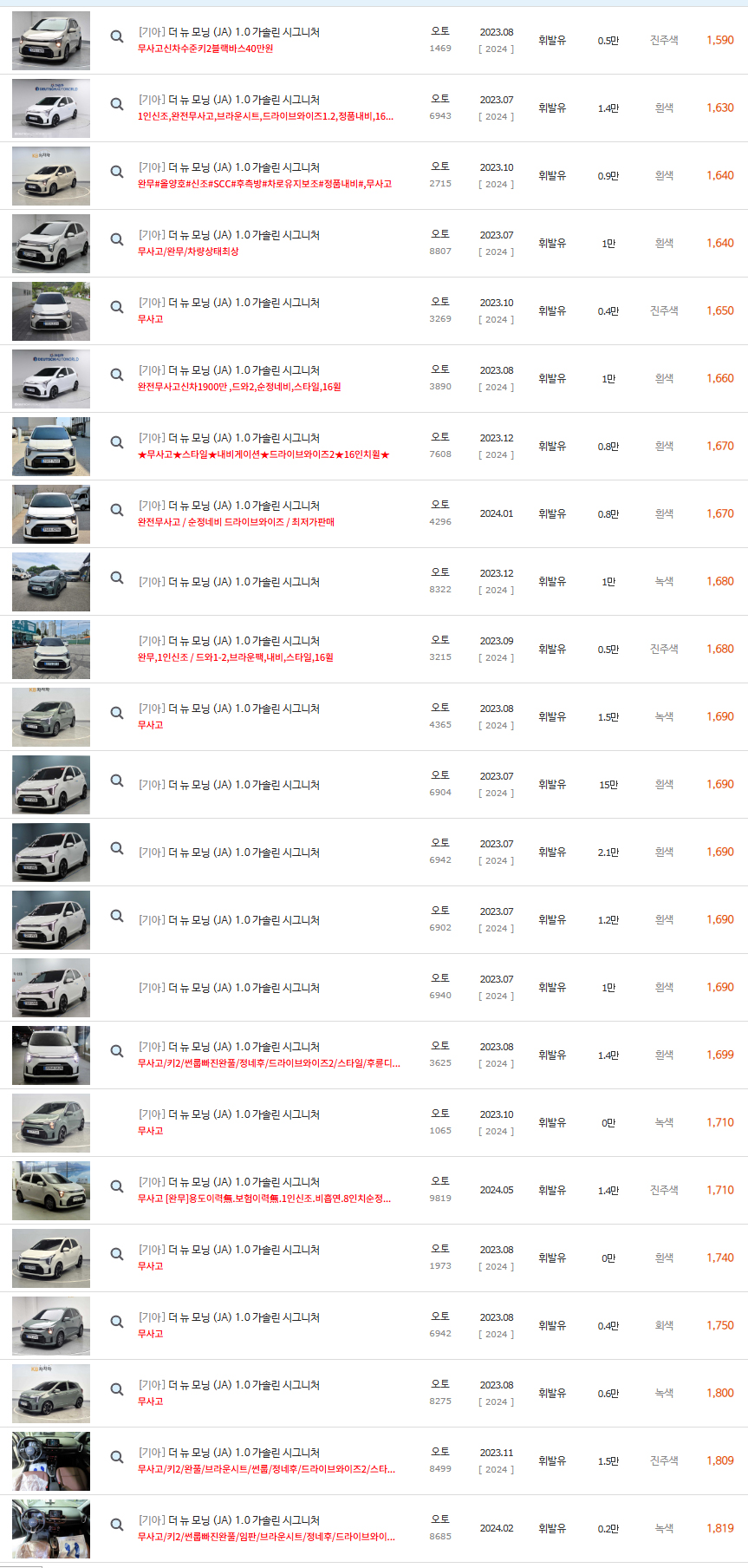Click magnifier icon for car number 6943
The width and height of the screenshot is (748, 1568).
(117, 104)
